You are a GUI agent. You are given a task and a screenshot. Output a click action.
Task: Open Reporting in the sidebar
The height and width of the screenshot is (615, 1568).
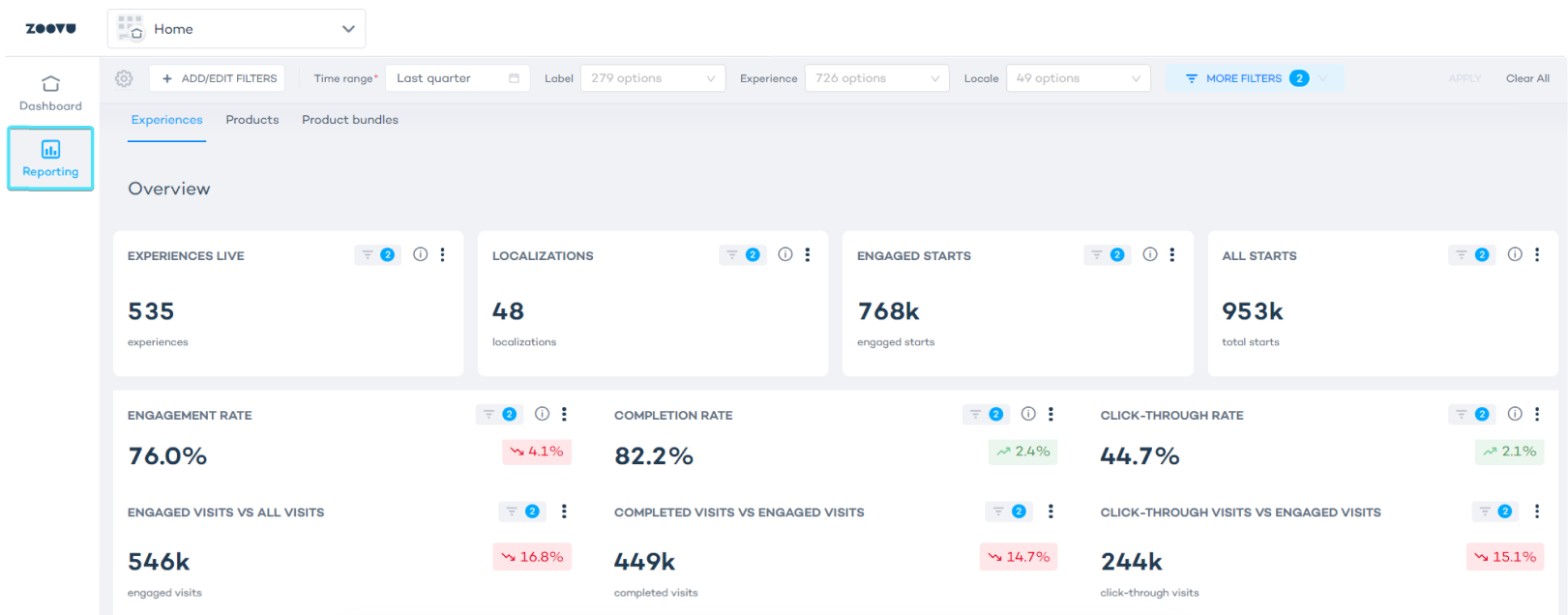[50, 159]
